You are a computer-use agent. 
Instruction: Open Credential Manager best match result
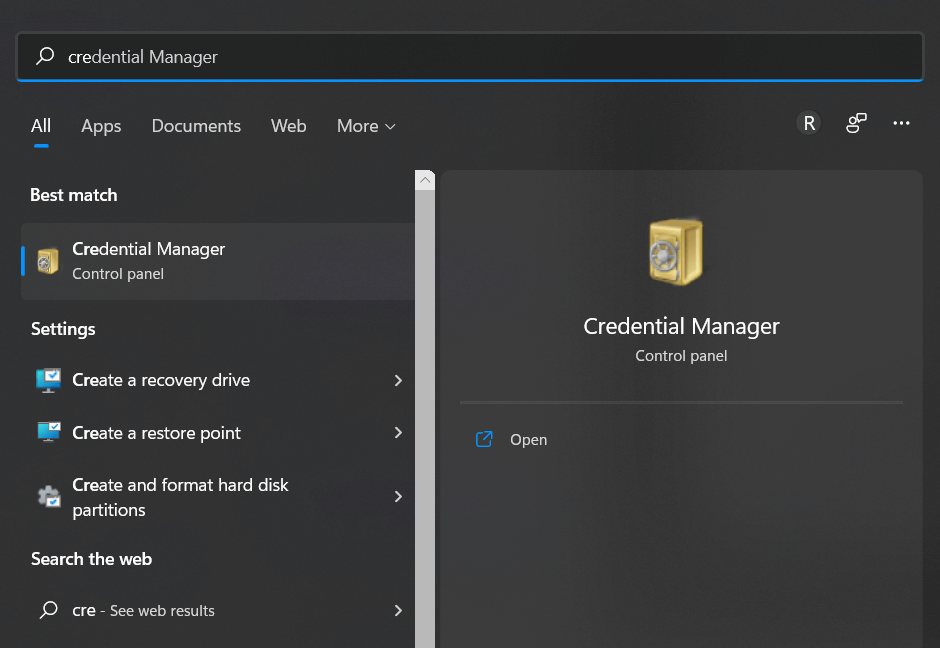pos(218,261)
